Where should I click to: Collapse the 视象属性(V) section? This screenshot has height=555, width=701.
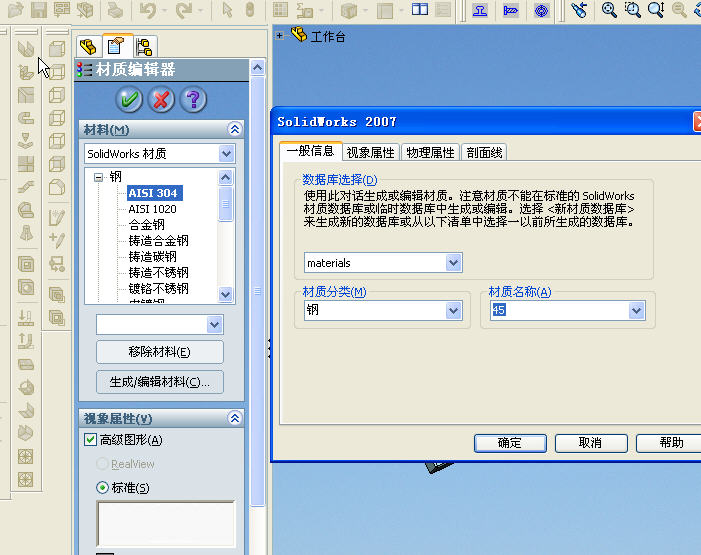coord(235,418)
